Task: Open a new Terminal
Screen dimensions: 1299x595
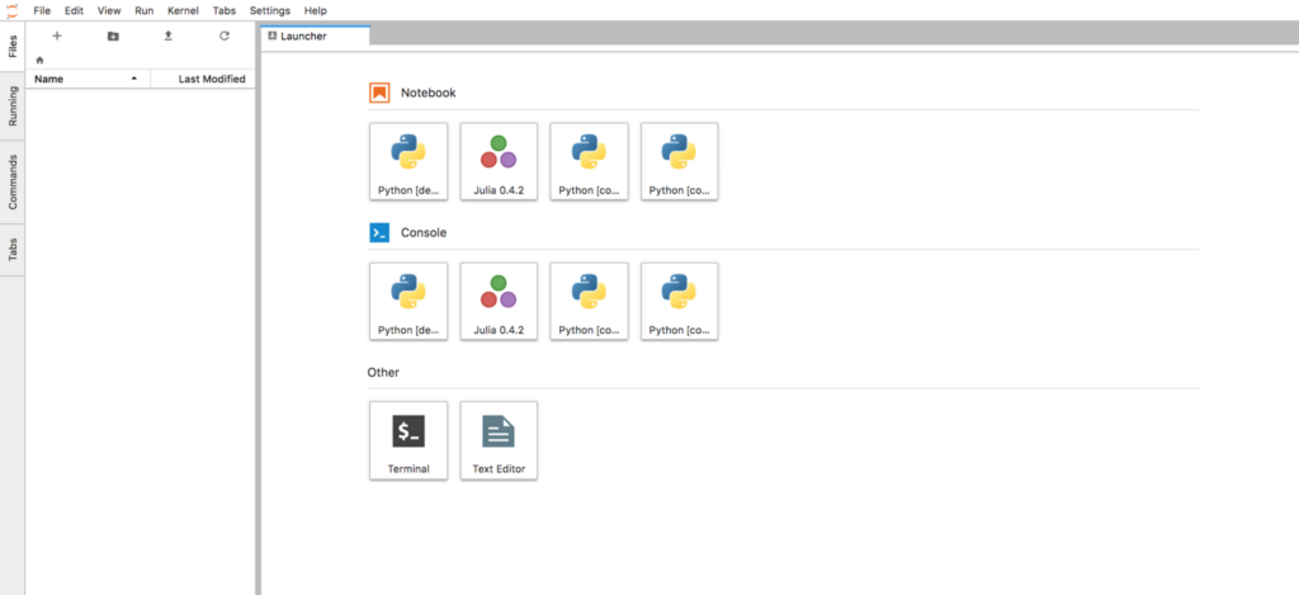Action: 408,441
